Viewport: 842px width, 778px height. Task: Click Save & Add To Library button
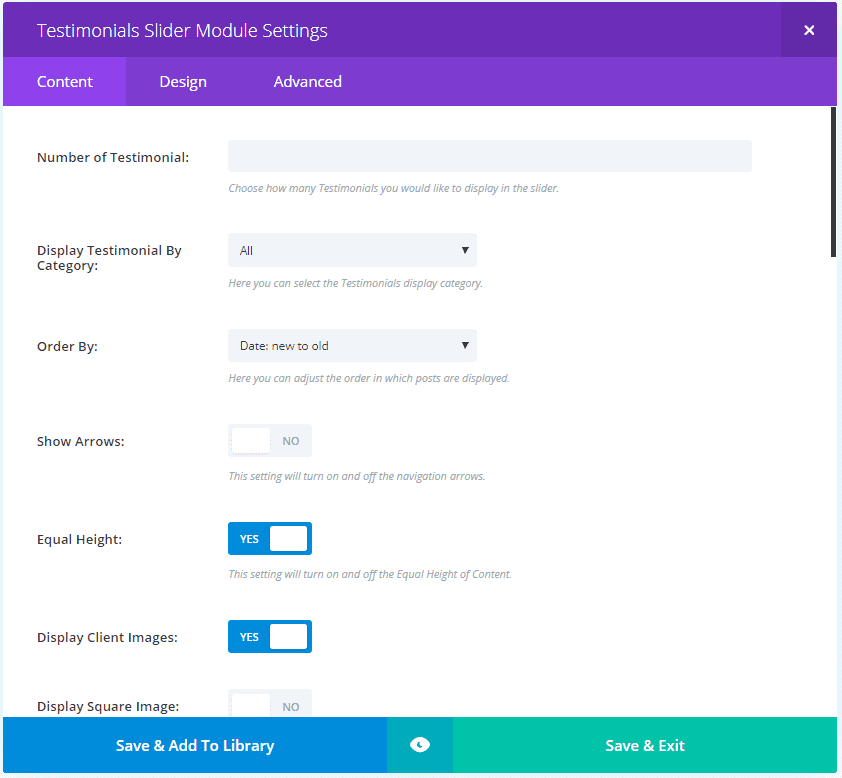click(195, 745)
